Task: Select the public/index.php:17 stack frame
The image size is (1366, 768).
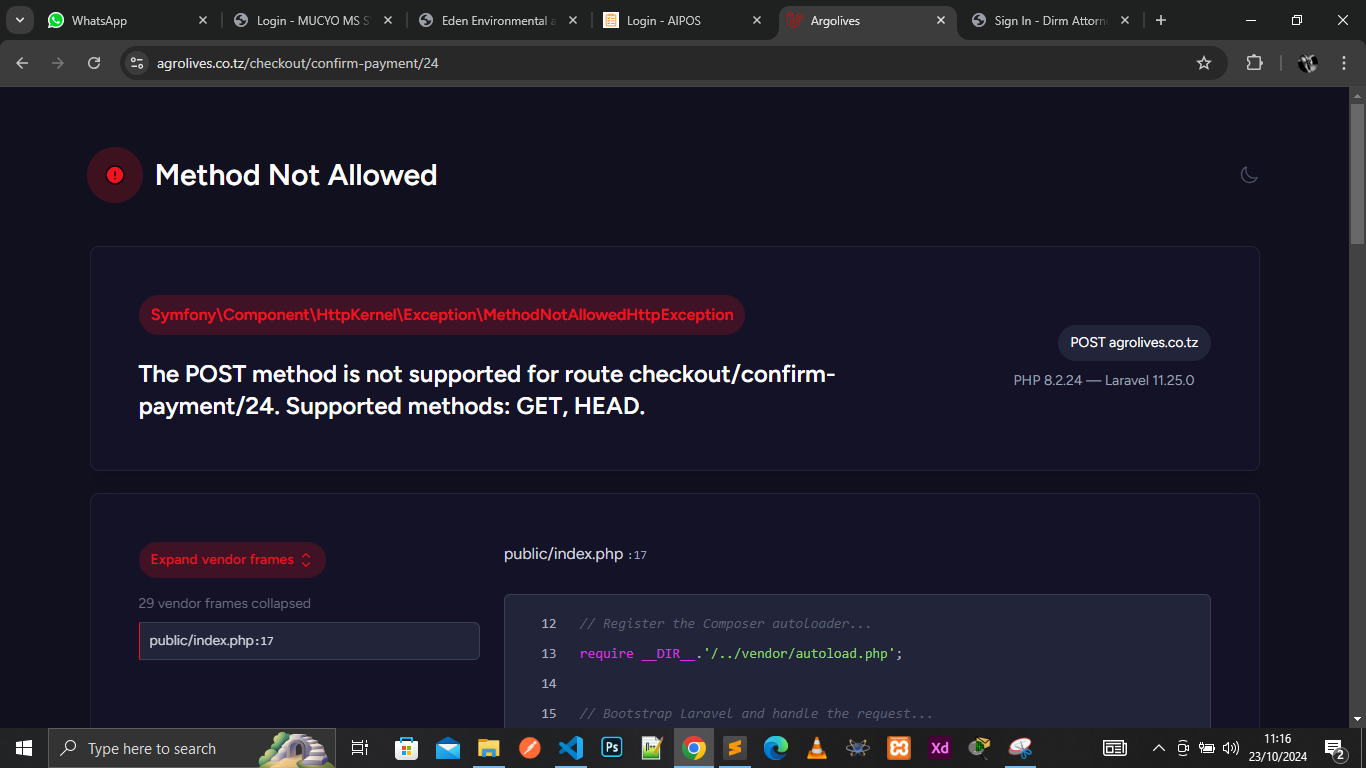Action: click(x=309, y=641)
